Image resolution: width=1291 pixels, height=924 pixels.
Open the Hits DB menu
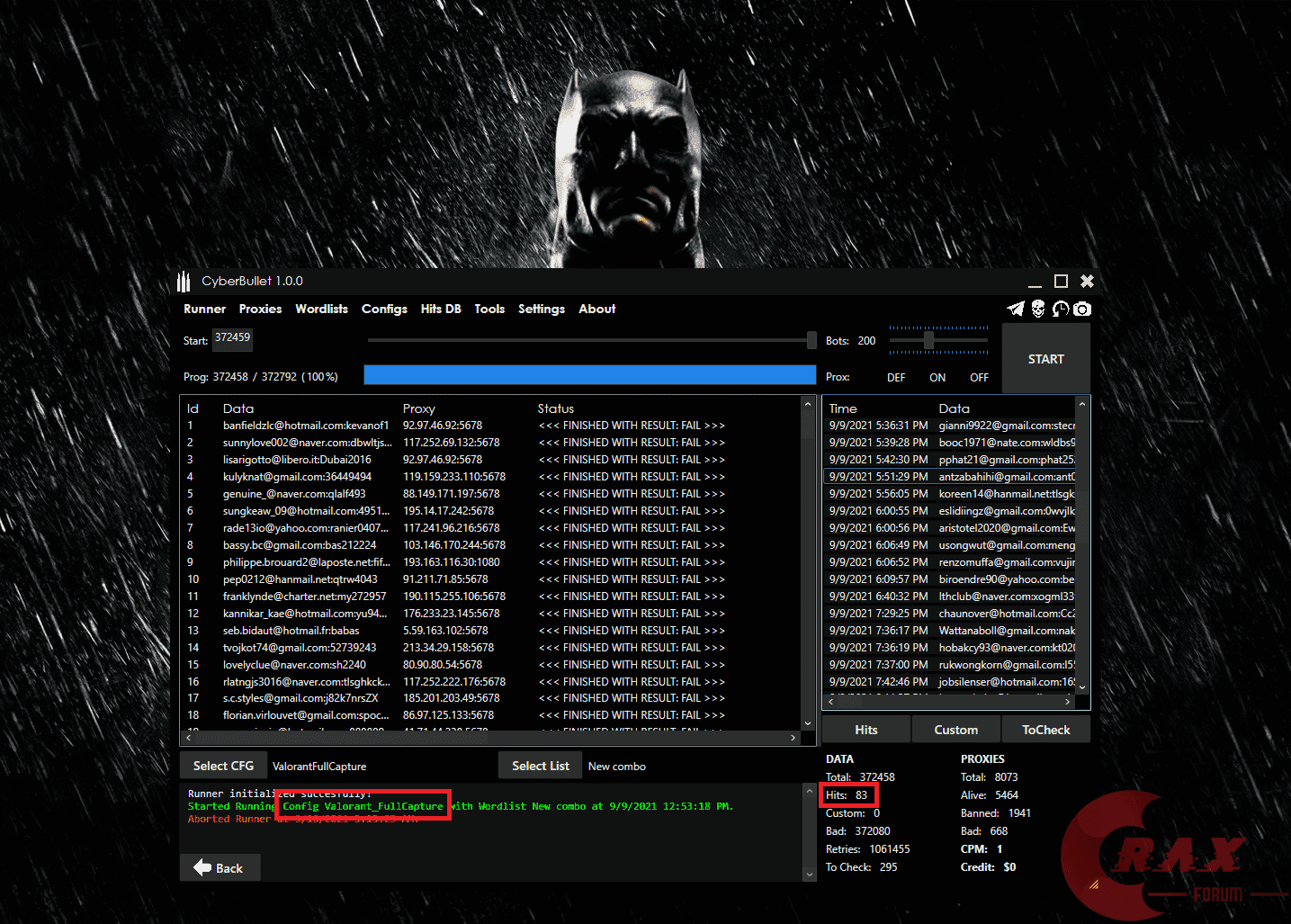[x=441, y=309]
